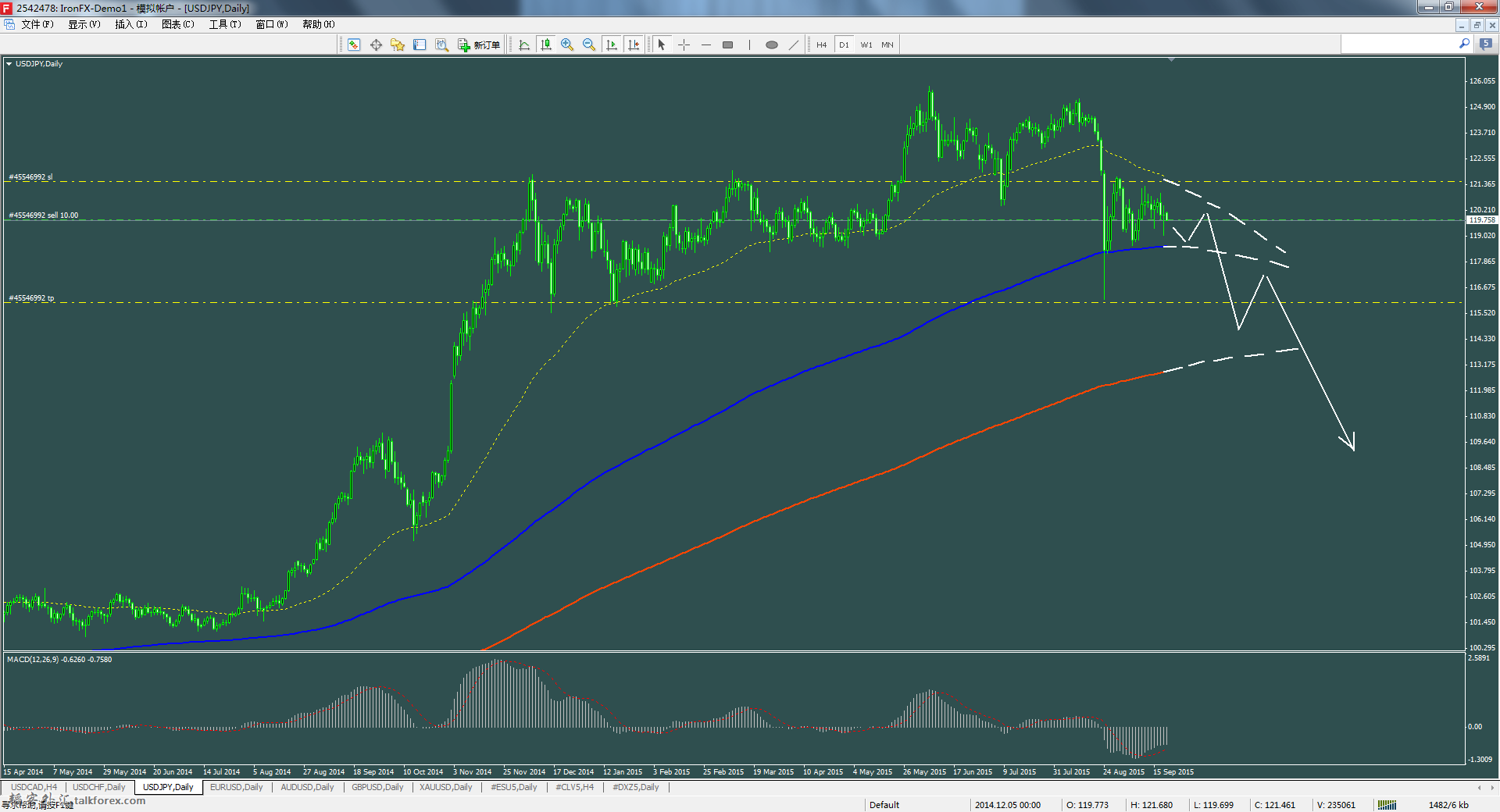Switch to #CLV5,H4 chart tab
This screenshot has height=812, width=1500.
point(575,787)
